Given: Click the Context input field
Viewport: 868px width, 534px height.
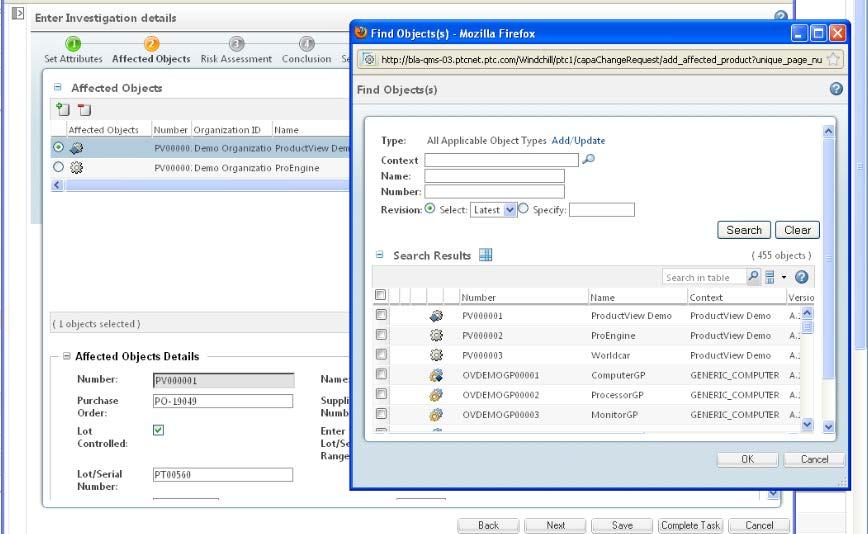Looking at the screenshot, I should coord(501,160).
